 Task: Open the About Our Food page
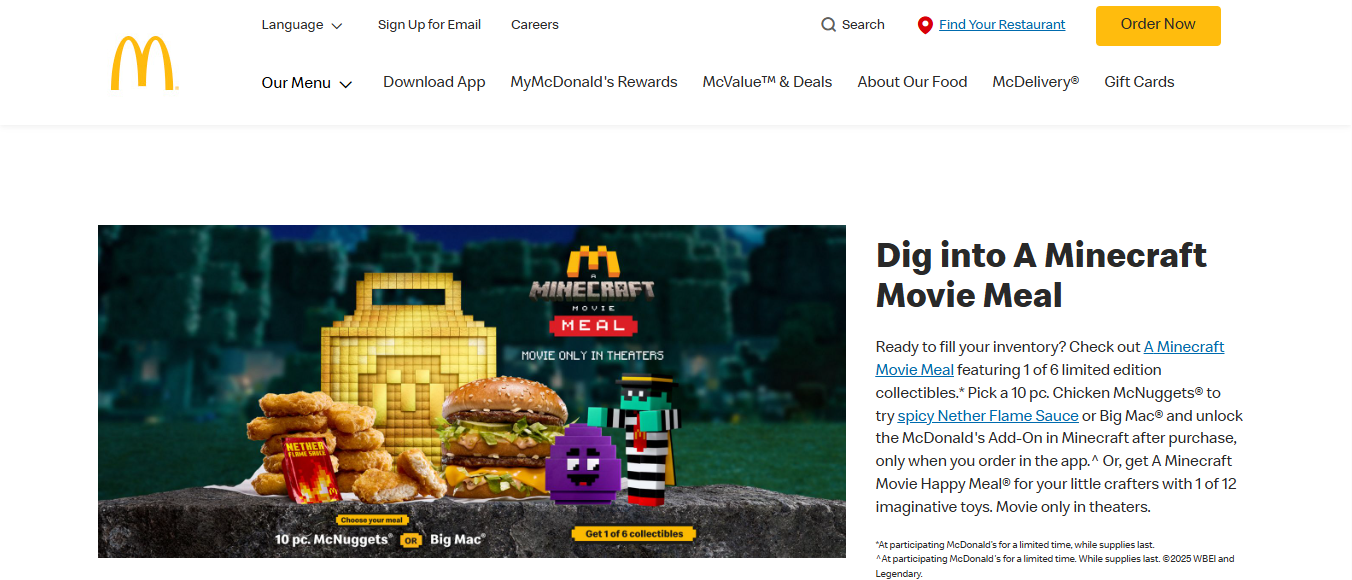coord(911,82)
